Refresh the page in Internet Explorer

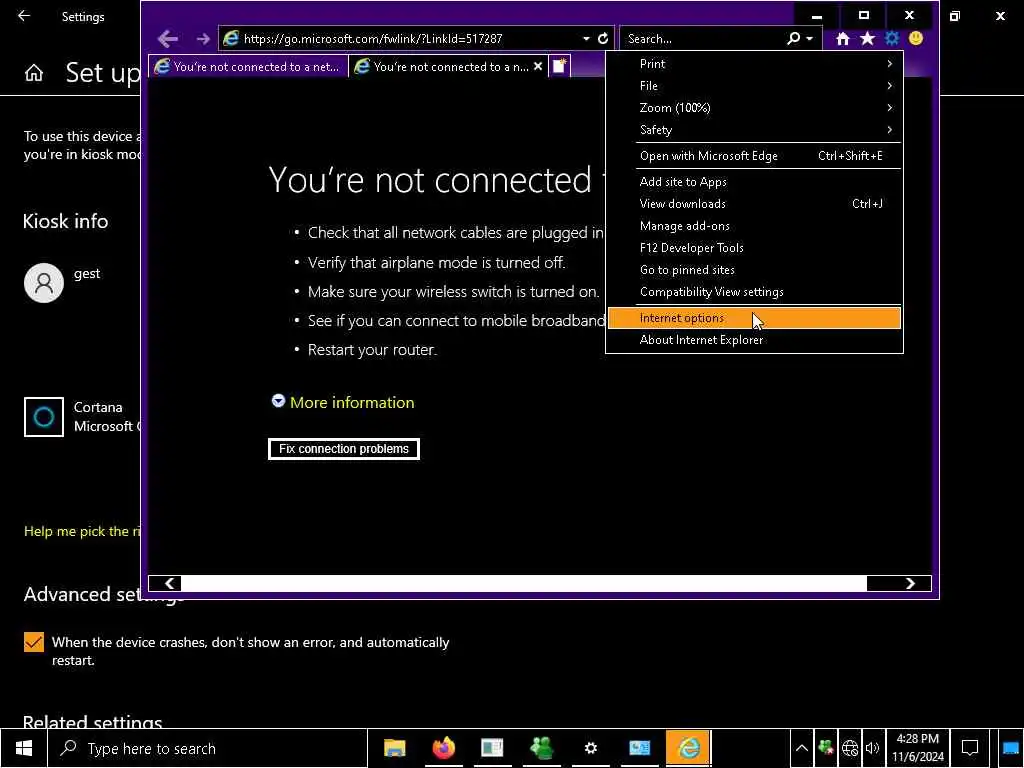[603, 39]
